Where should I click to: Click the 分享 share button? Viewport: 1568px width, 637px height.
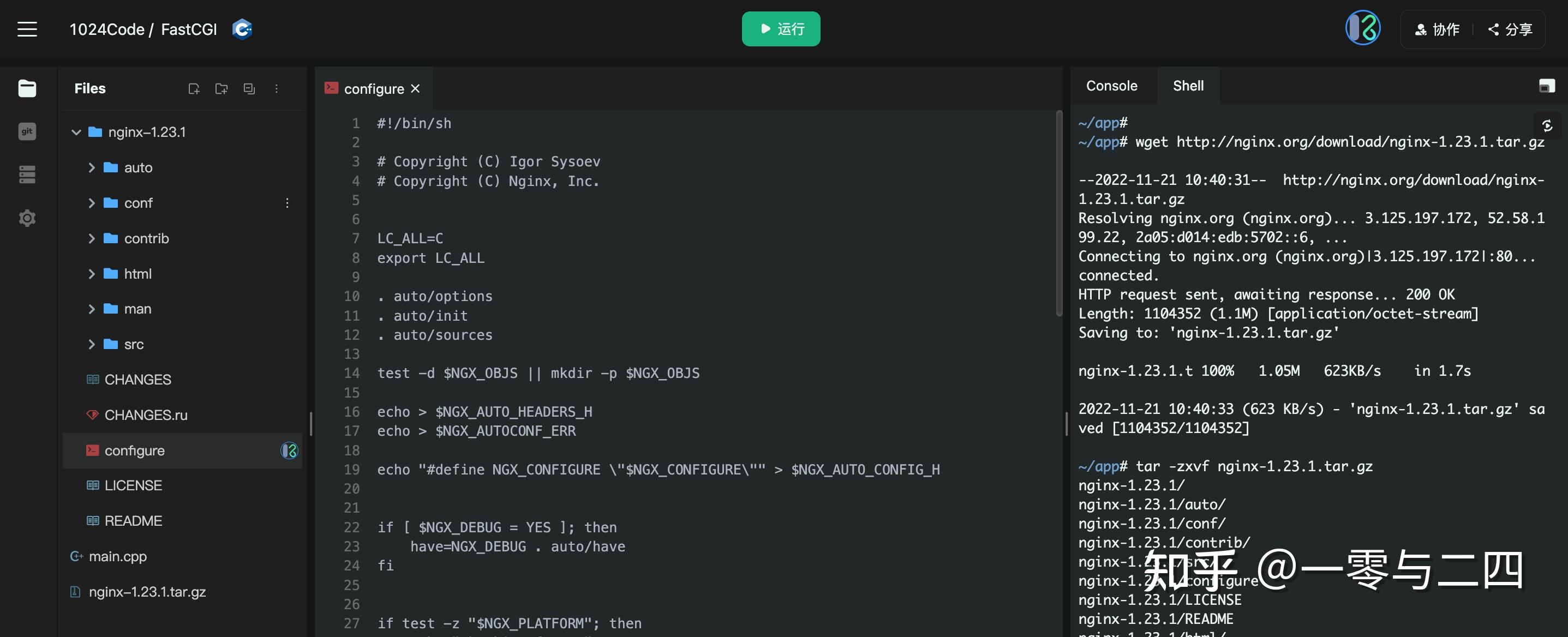[1510, 29]
